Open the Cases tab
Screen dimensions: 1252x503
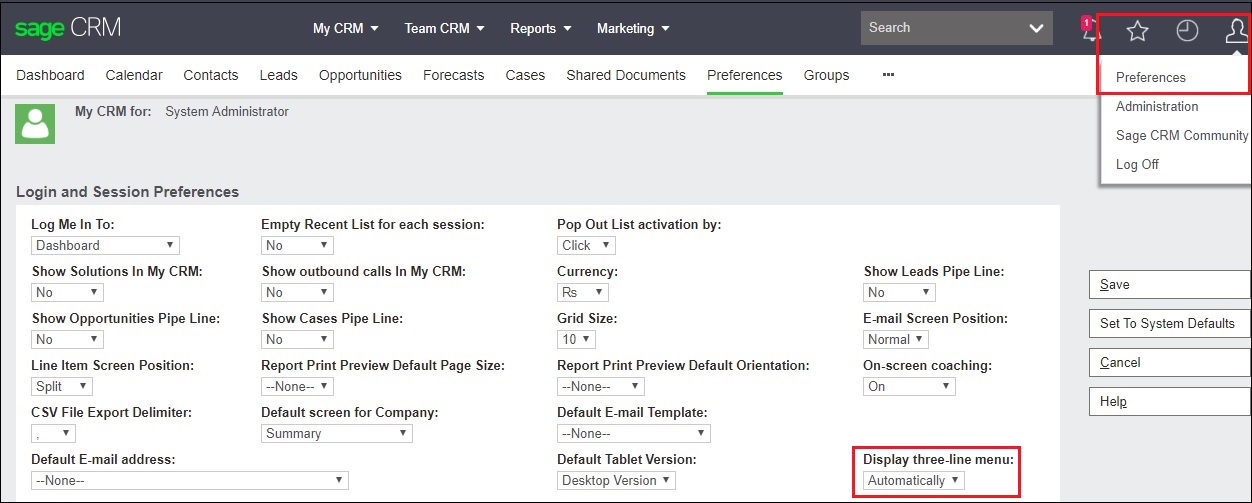[x=525, y=75]
